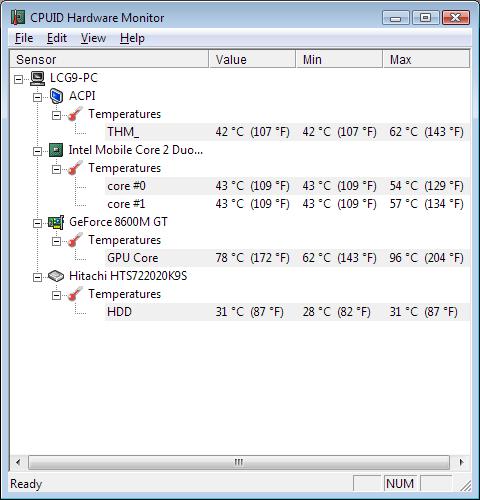The height and width of the screenshot is (500, 480).
Task: Open the Help menu
Action: tap(132, 38)
